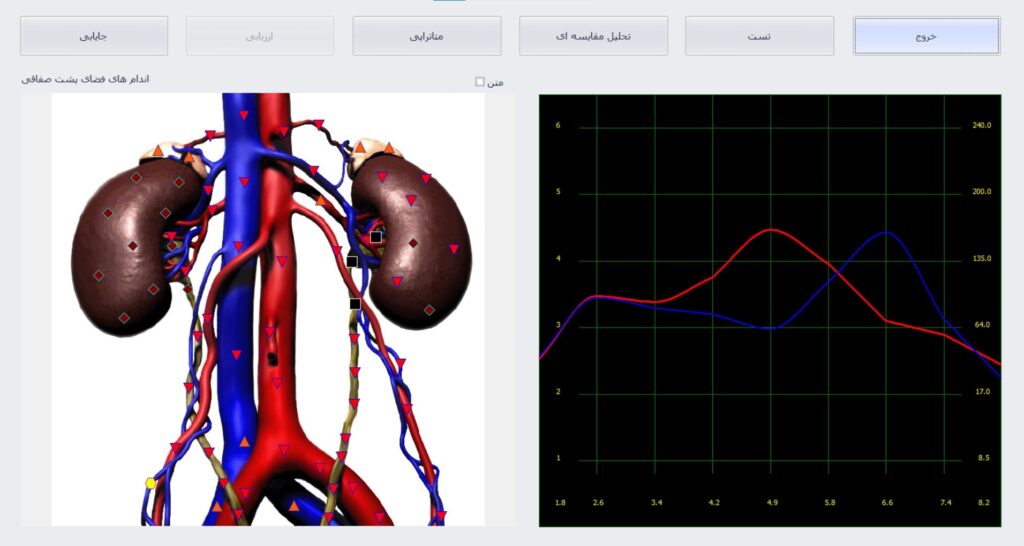Image resolution: width=1024 pixels, height=546 pixels.
Task: Click the lowest black square ureter marker
Action: pyautogui.click(x=355, y=303)
